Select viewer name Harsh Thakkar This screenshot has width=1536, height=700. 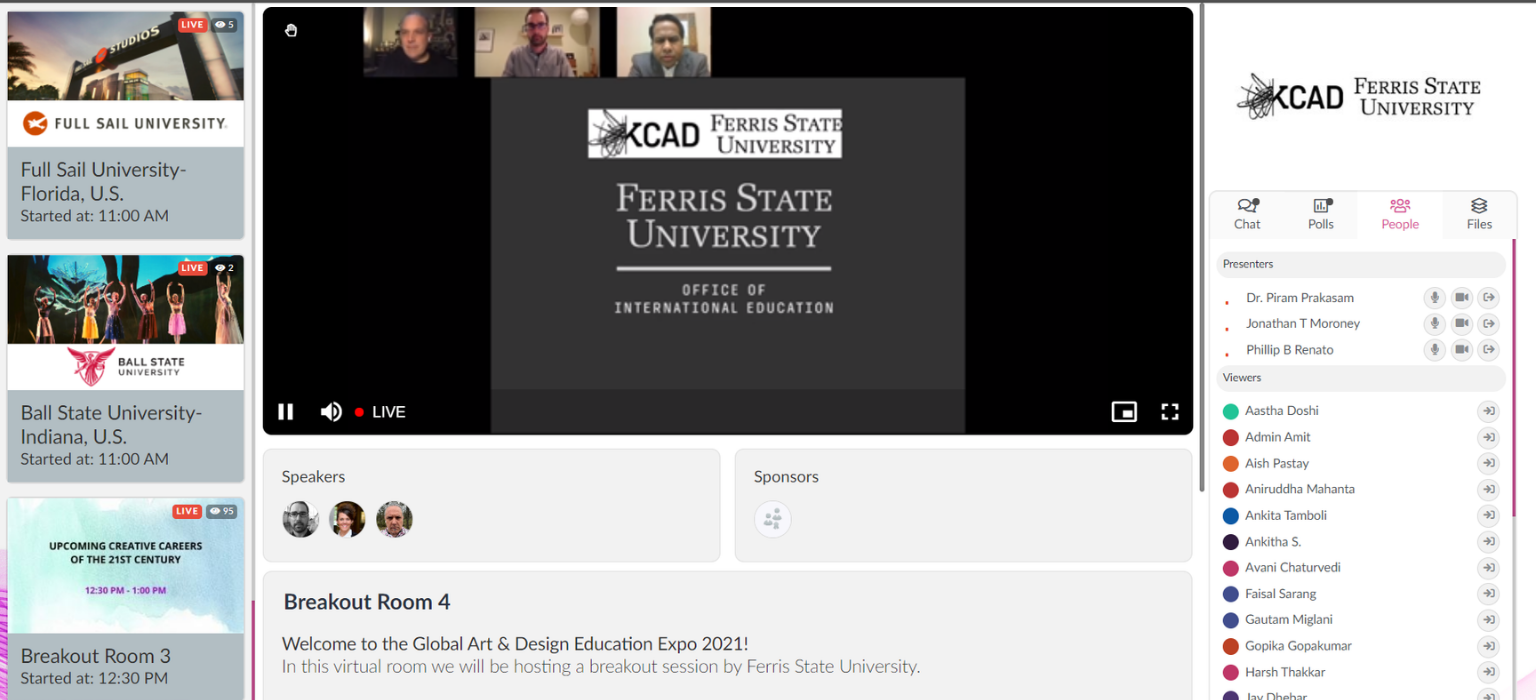1285,672
